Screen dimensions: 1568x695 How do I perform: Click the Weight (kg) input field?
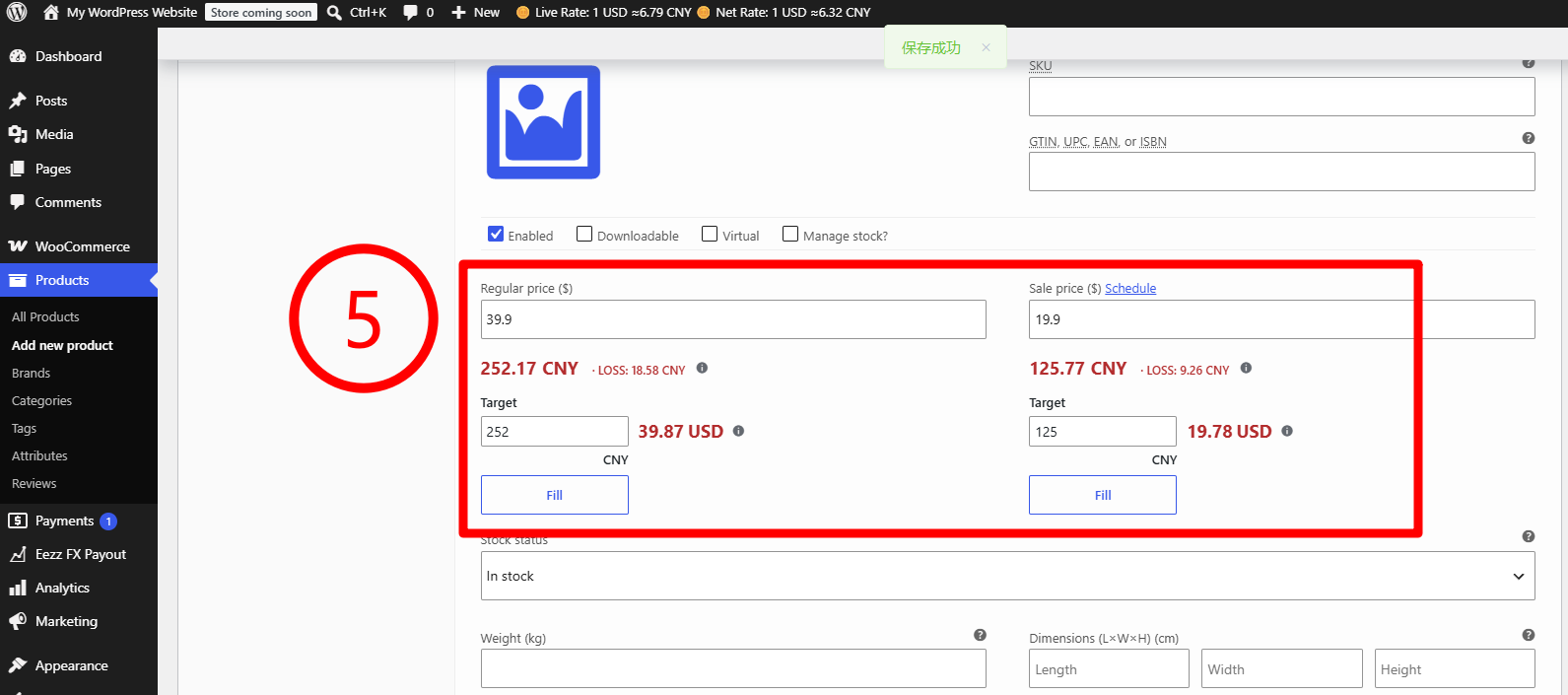[x=733, y=668]
